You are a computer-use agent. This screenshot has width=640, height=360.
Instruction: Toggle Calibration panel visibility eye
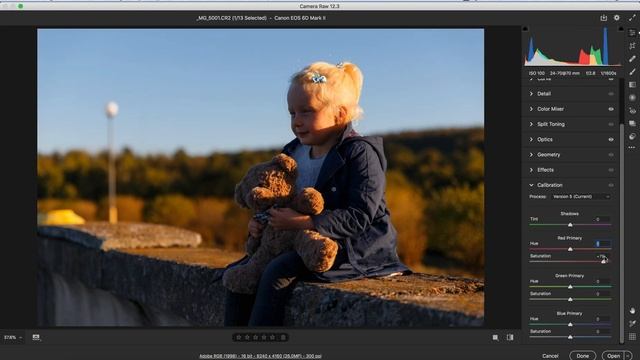click(611, 185)
